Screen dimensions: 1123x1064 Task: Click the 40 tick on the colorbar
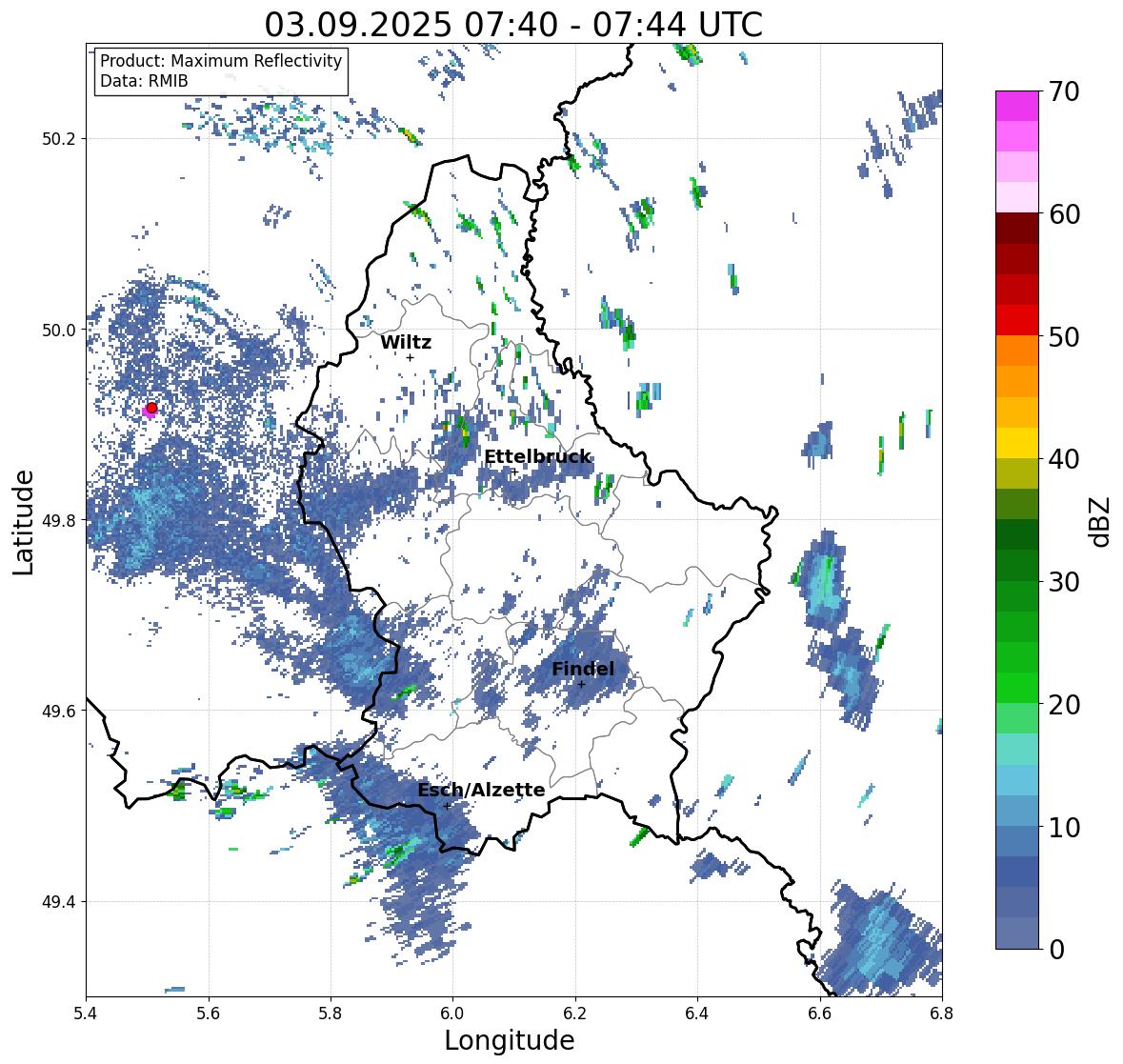[x=1064, y=459]
